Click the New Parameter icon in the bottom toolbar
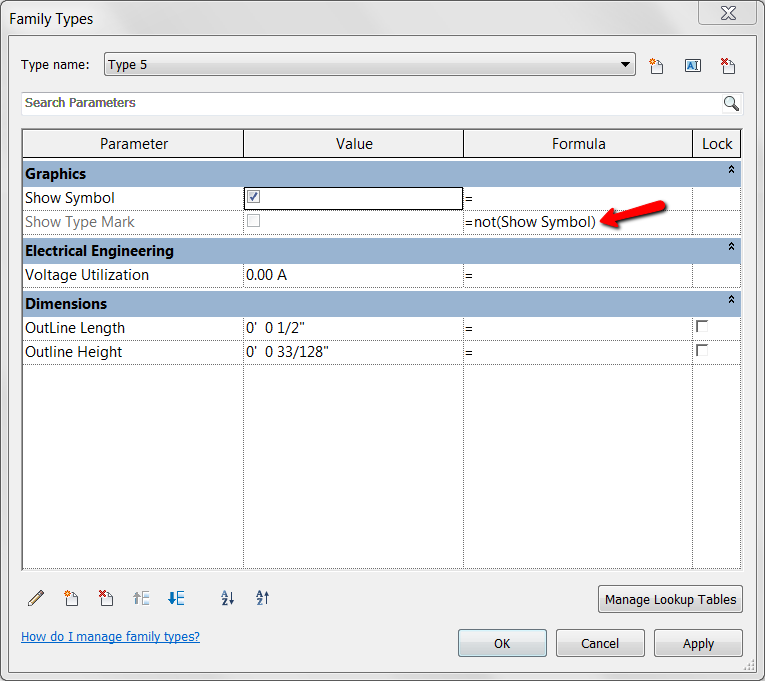The image size is (765, 681). coord(71,598)
